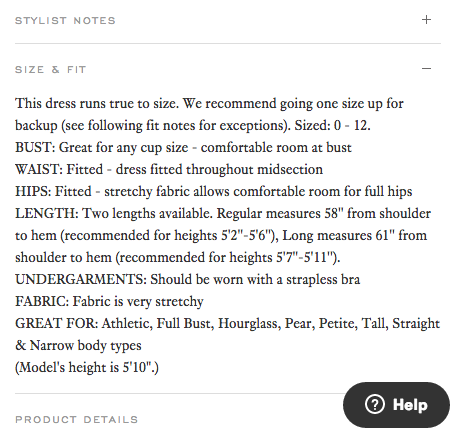This screenshot has width=451, height=439.
Task: Click the WAIST fit note line
Action: (x=169, y=170)
